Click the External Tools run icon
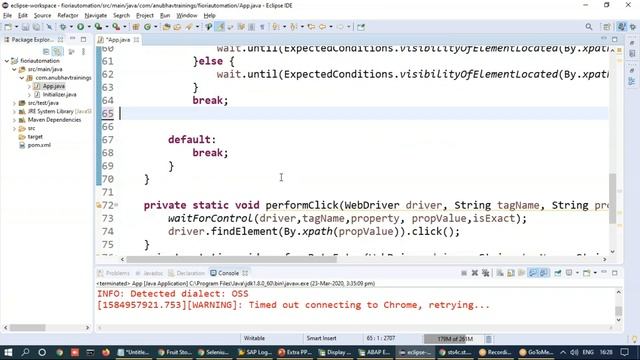 coord(116,27)
